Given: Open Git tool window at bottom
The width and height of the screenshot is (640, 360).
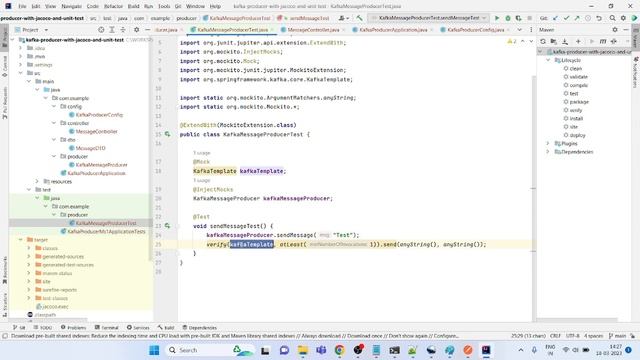Looking at the screenshot, I should (x=19, y=327).
